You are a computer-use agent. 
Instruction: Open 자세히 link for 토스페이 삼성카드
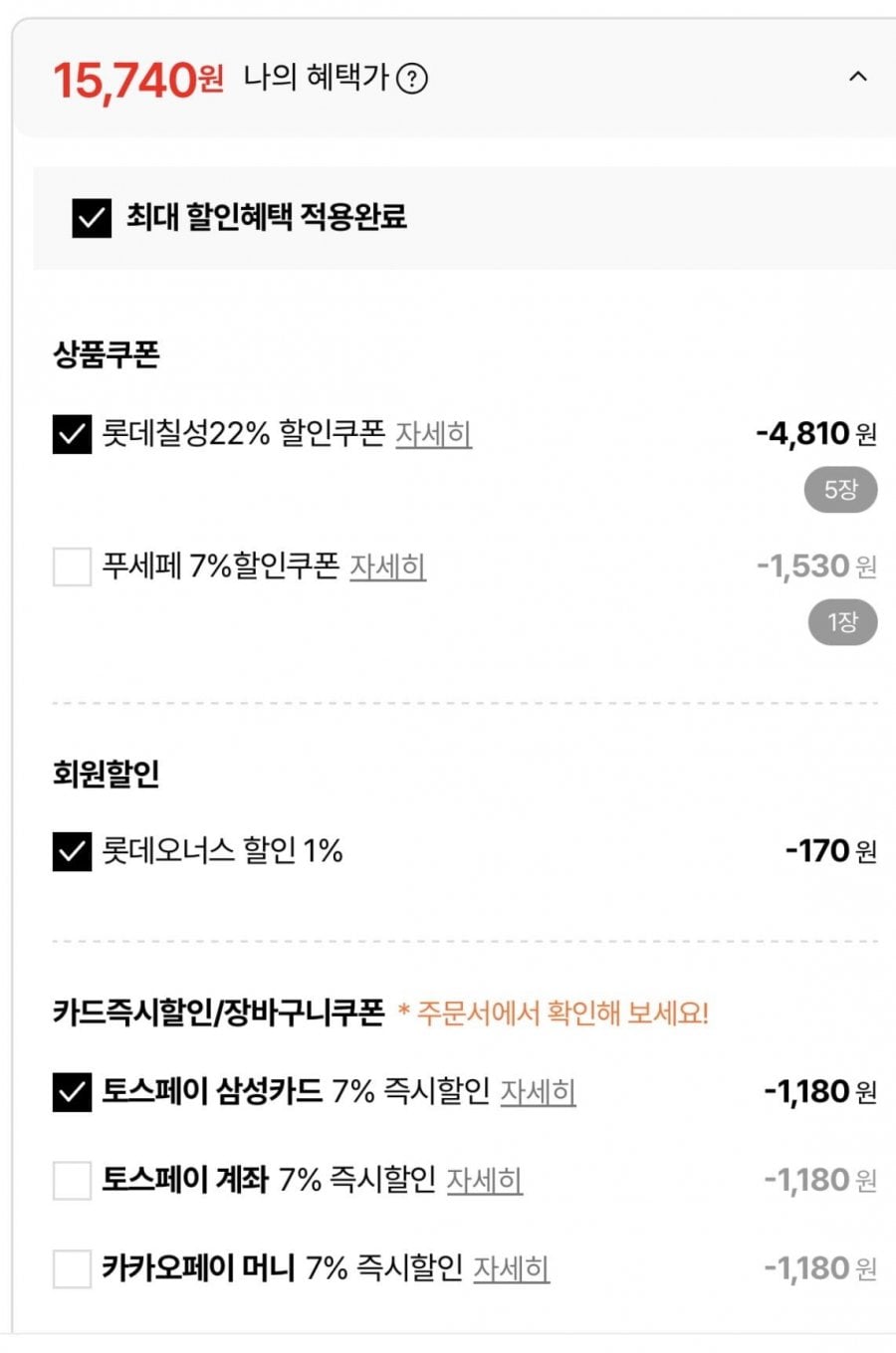[x=538, y=1091]
